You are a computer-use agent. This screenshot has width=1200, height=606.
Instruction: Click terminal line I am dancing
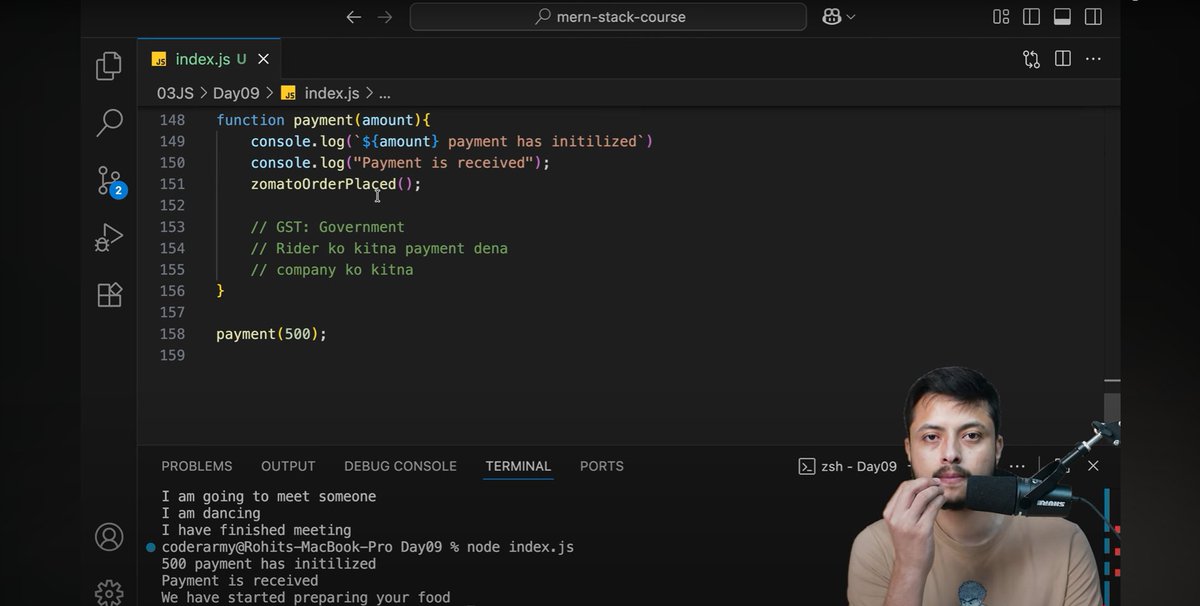[211, 513]
